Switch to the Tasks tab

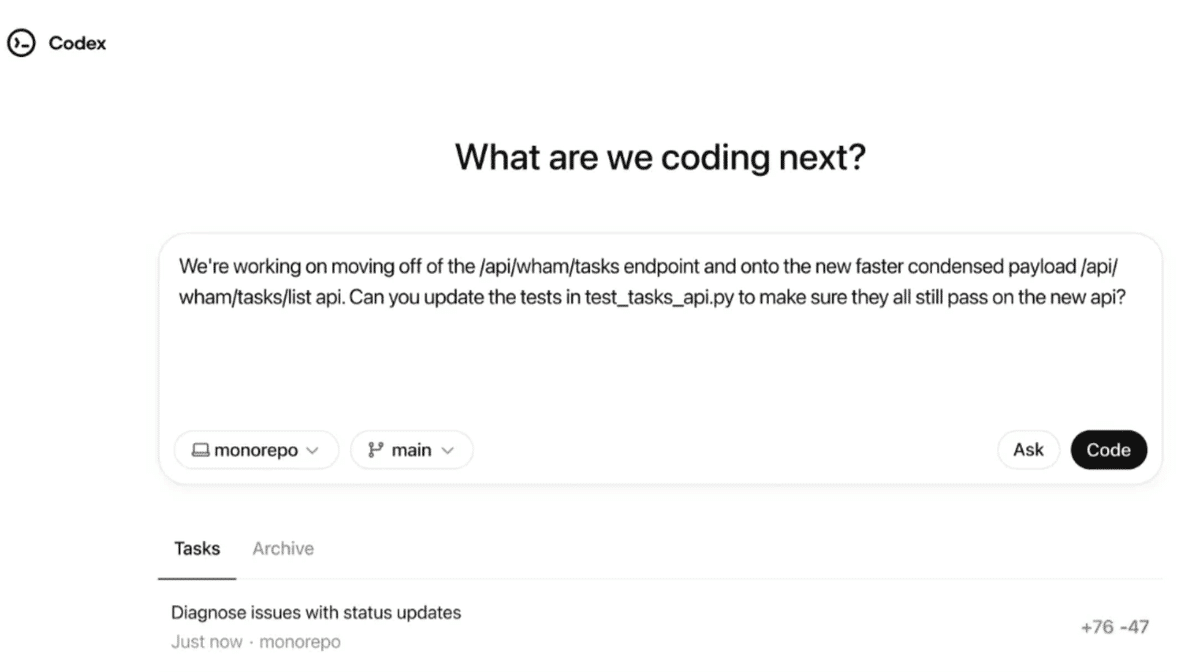click(x=197, y=548)
